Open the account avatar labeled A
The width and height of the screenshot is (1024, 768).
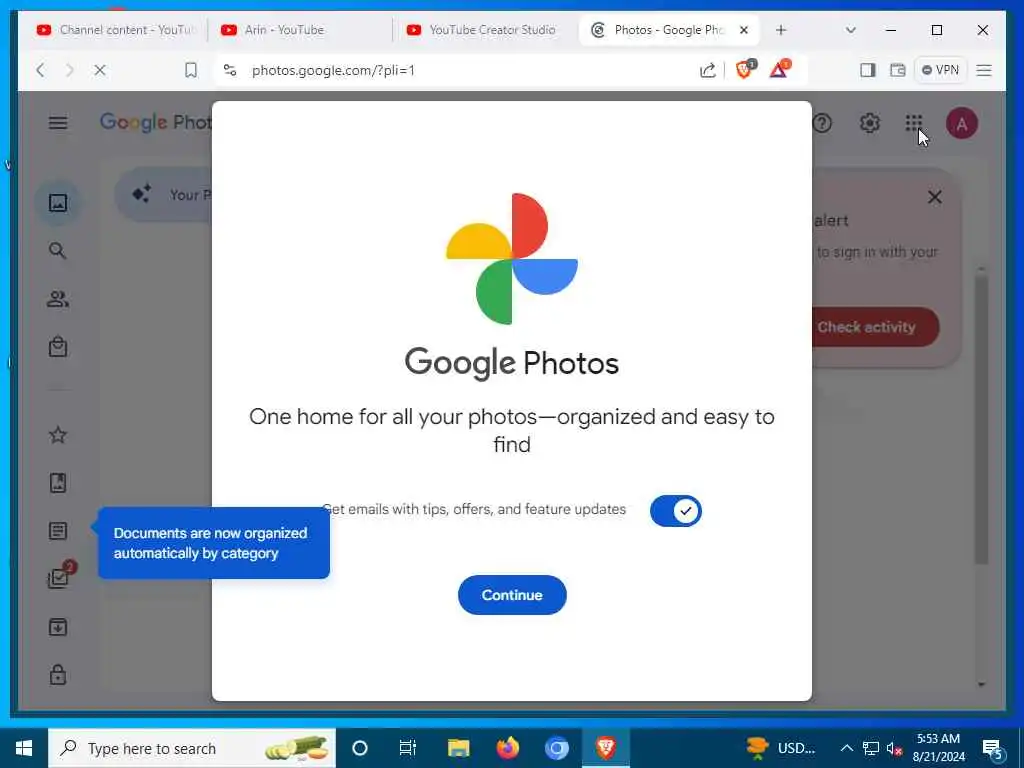(x=962, y=123)
